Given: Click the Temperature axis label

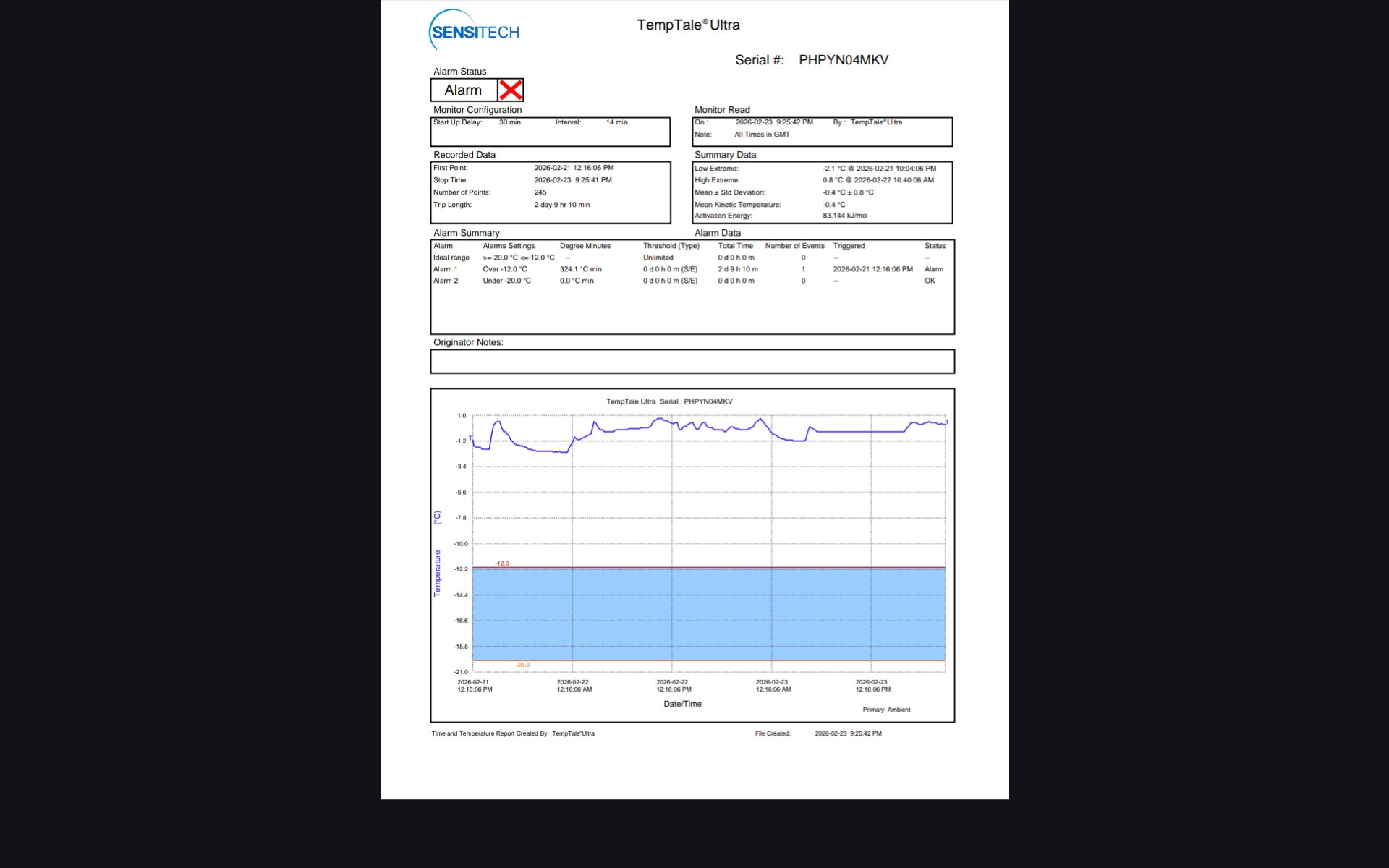Looking at the screenshot, I should 437,573.
